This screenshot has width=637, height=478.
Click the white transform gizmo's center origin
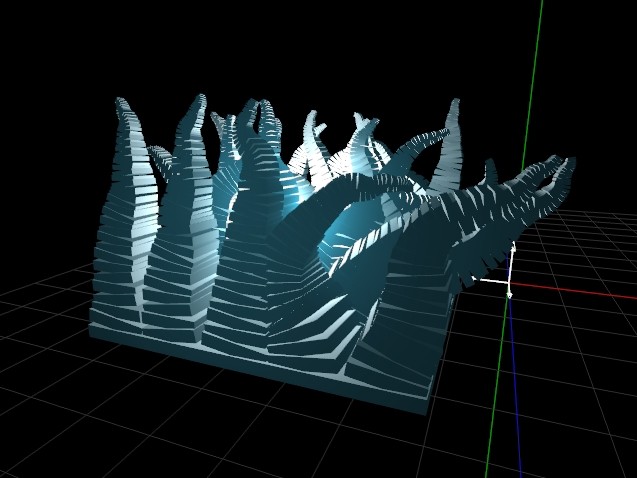[x=509, y=281]
